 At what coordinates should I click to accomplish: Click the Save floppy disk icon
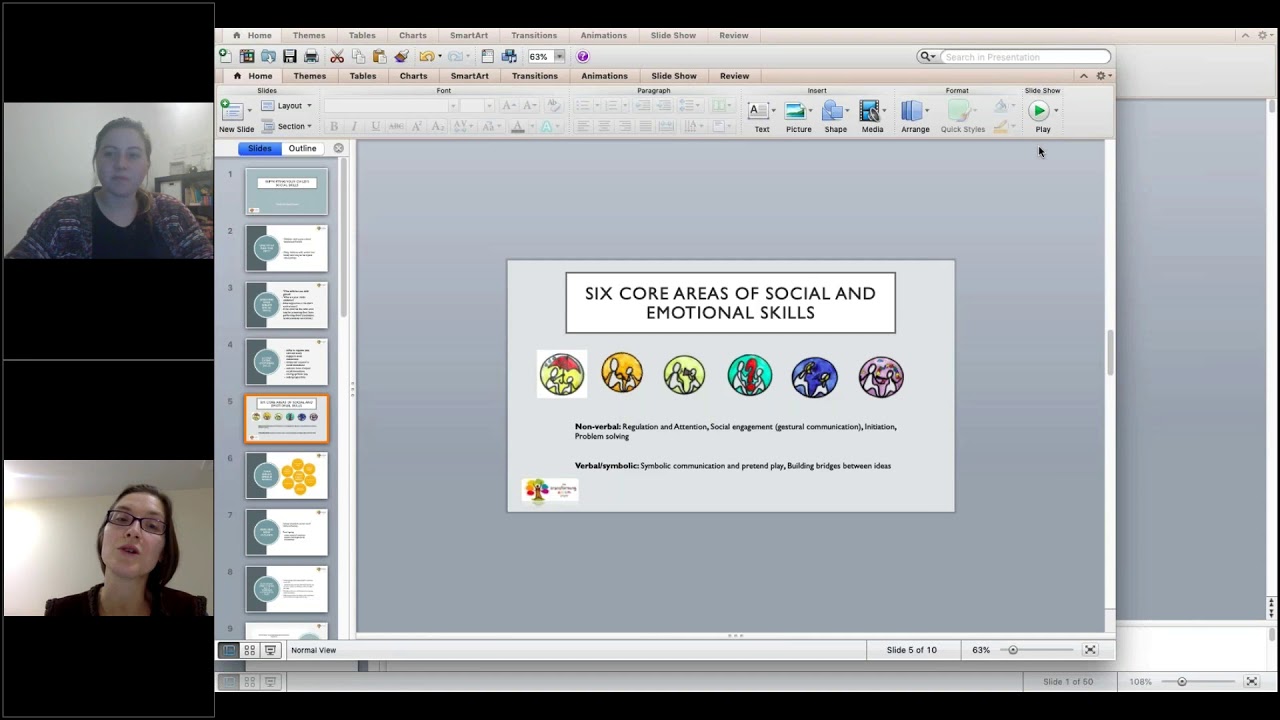coord(289,57)
